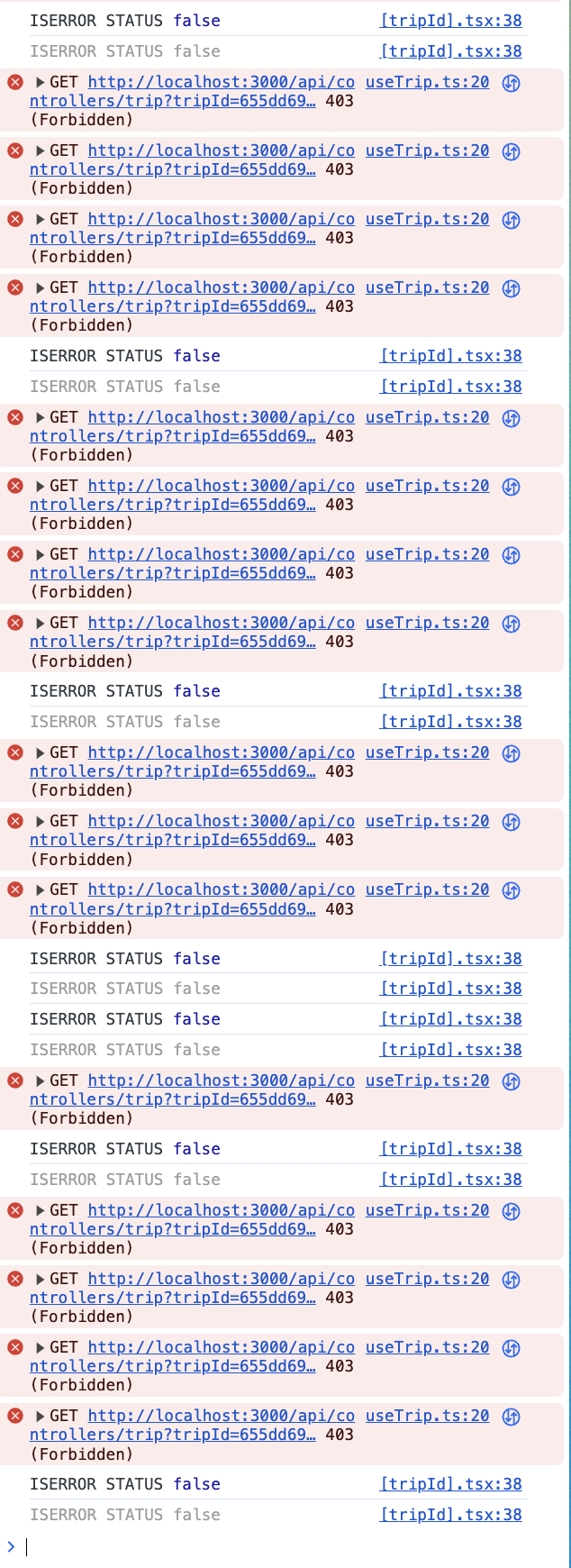The height and width of the screenshot is (1568, 571).
Task: Open the useTrip.ts:20 source link on the first error
Action: pyautogui.click(x=428, y=82)
